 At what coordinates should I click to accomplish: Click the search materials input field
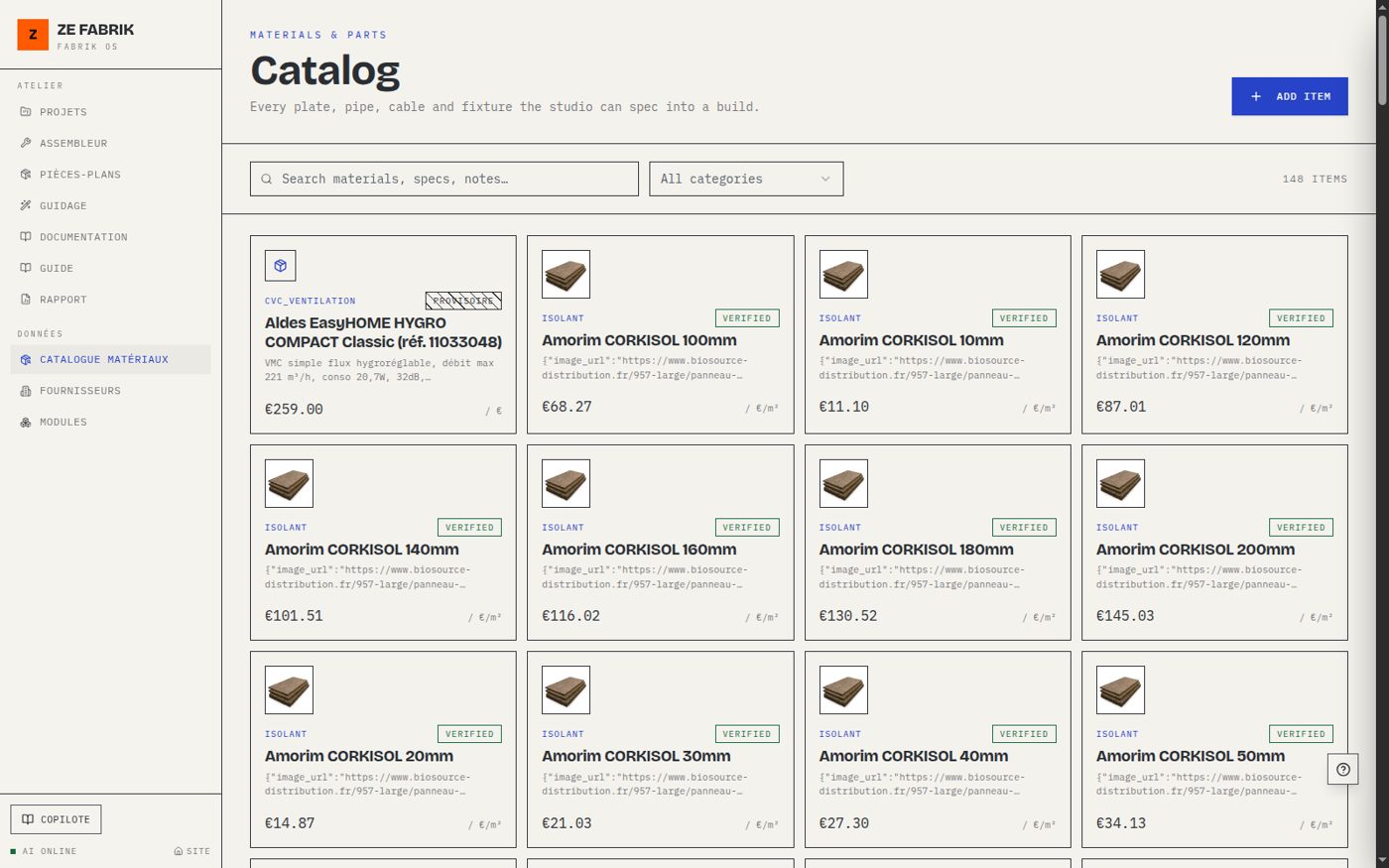[444, 179]
